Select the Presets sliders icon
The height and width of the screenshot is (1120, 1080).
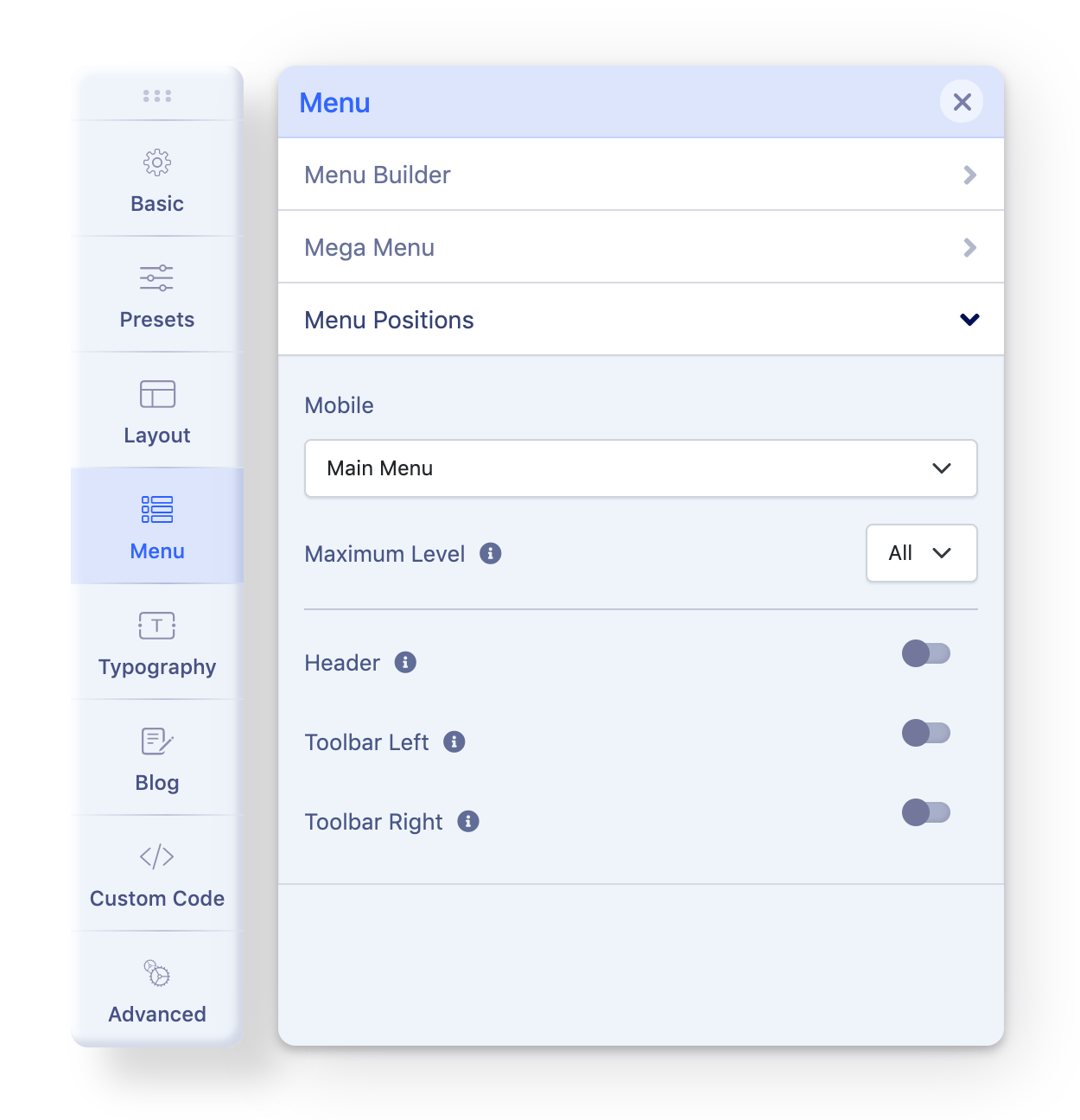tap(157, 278)
